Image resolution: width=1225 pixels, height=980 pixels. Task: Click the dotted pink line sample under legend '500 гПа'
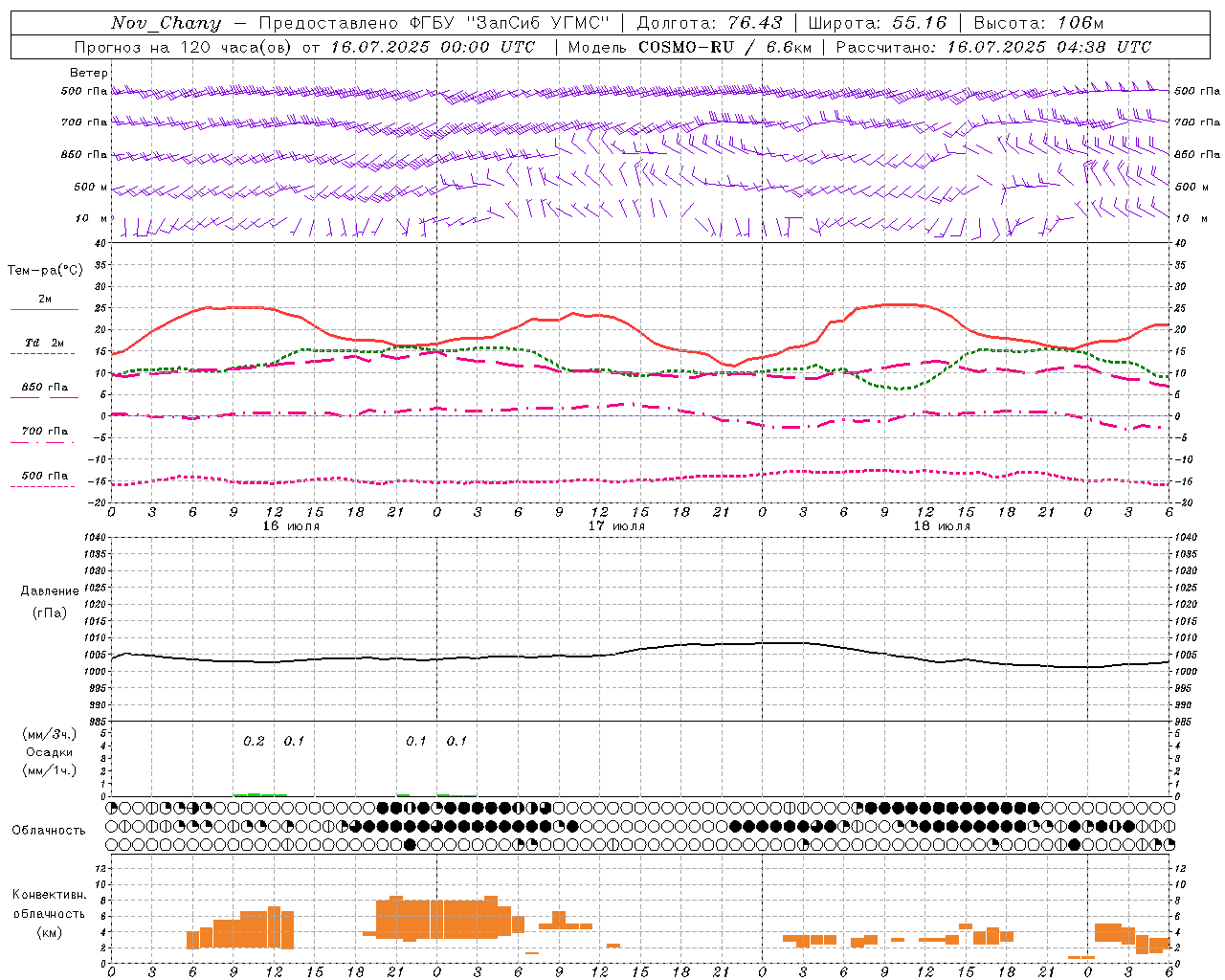pos(42,487)
